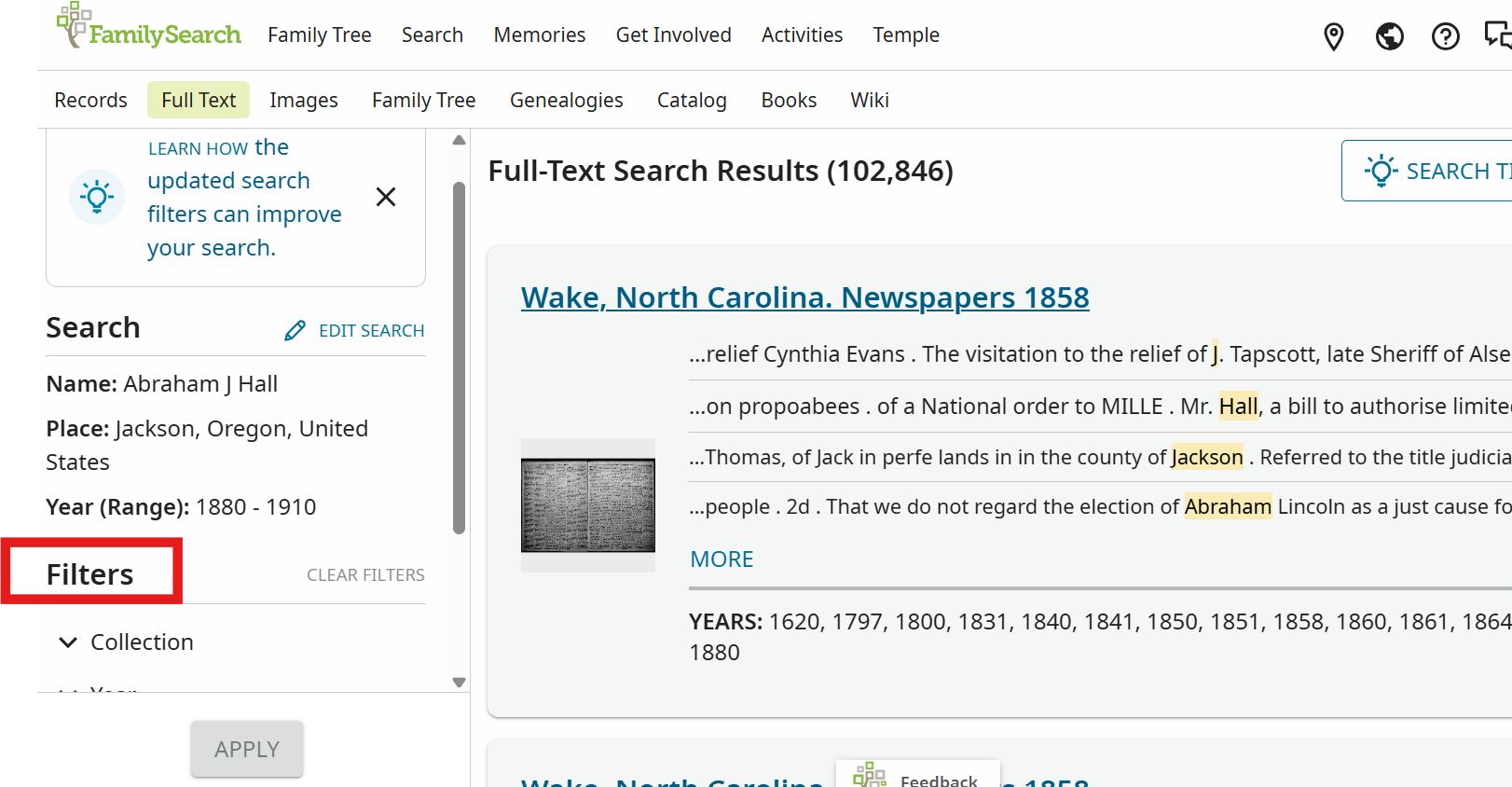Open the Memories menu

(540, 35)
